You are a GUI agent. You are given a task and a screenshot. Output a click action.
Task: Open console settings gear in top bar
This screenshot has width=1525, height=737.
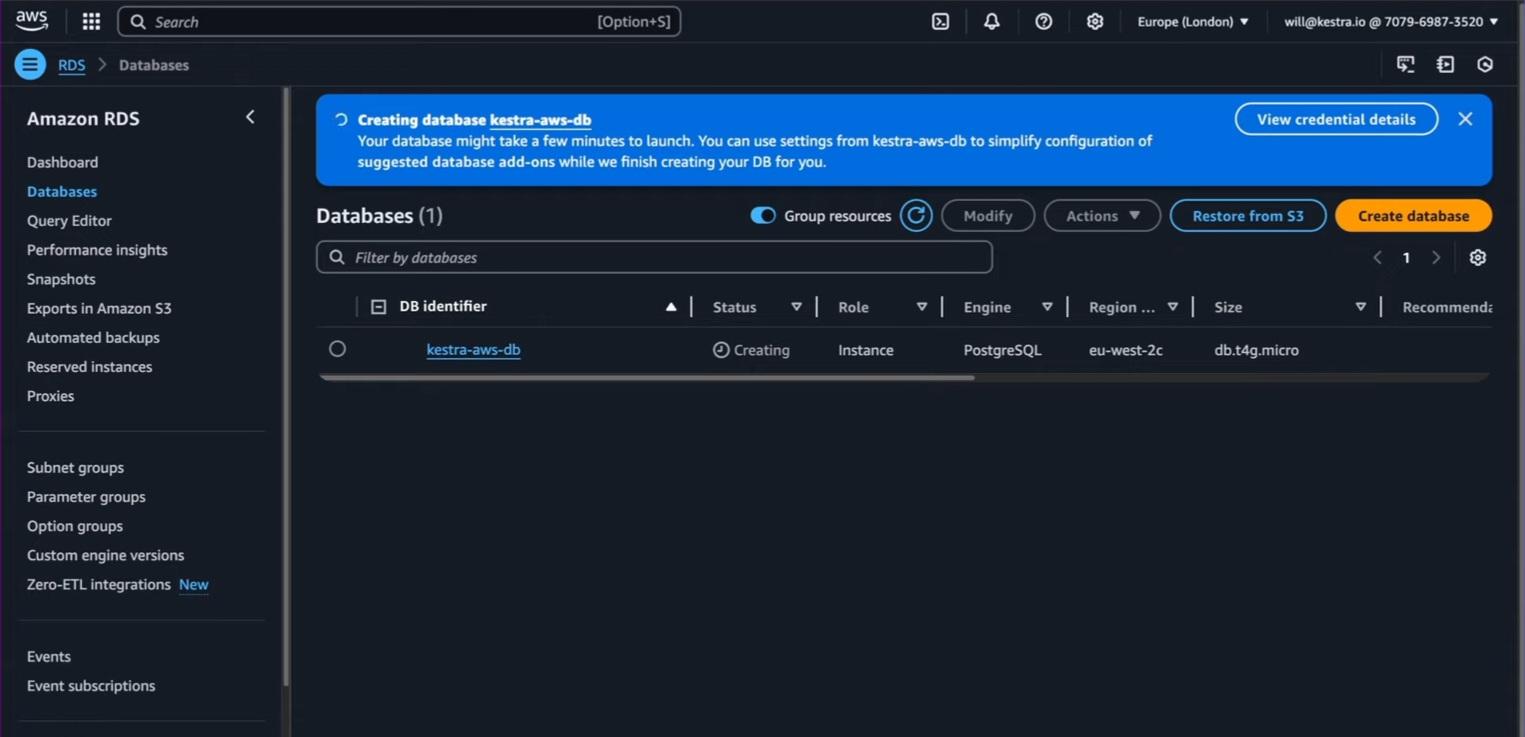[x=1095, y=21]
